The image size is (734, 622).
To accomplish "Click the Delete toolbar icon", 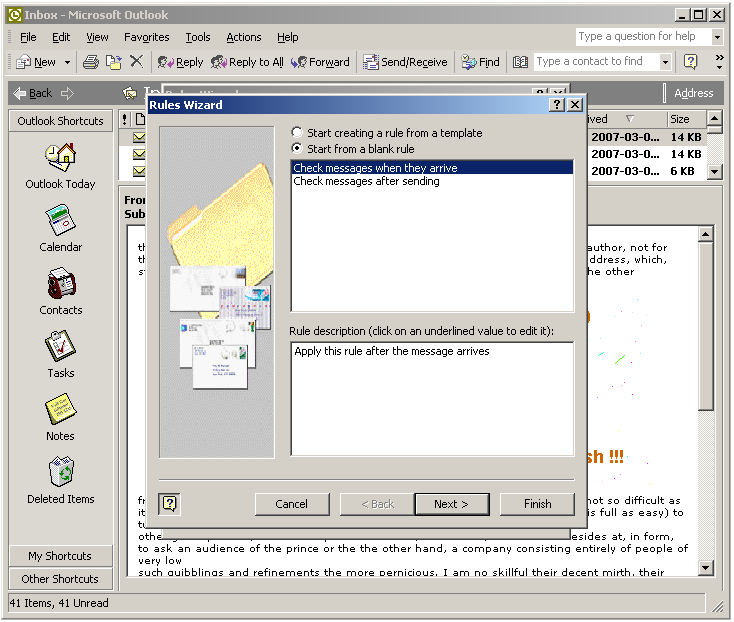I will 136,61.
